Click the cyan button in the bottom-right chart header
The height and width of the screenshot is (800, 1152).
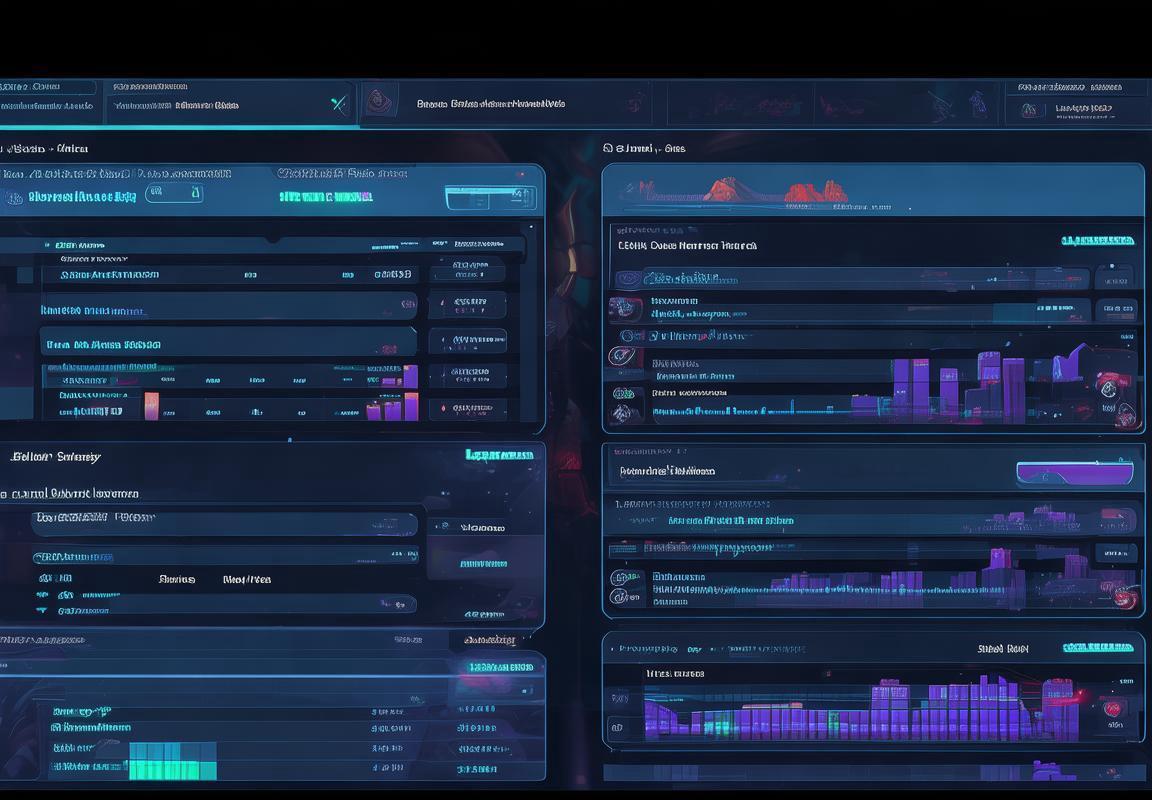(x=1098, y=648)
